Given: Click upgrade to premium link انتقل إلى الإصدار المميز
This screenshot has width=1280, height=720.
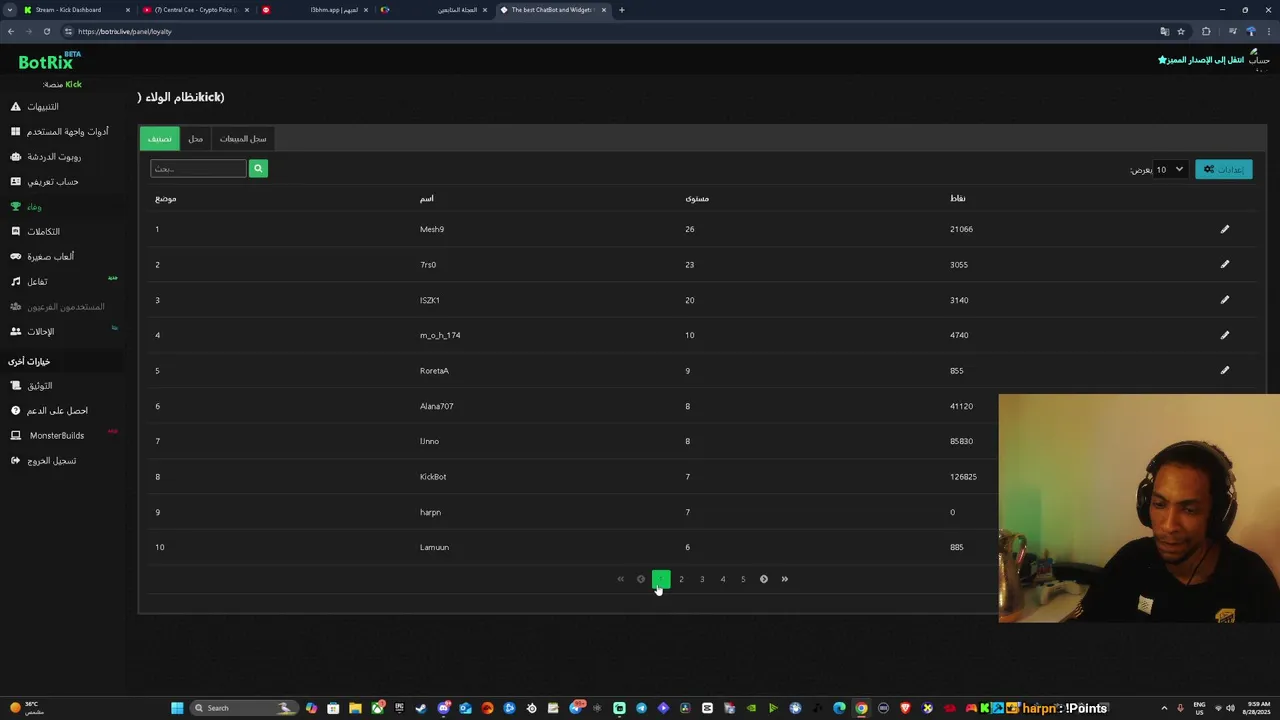Looking at the screenshot, I should click(x=1201, y=60).
